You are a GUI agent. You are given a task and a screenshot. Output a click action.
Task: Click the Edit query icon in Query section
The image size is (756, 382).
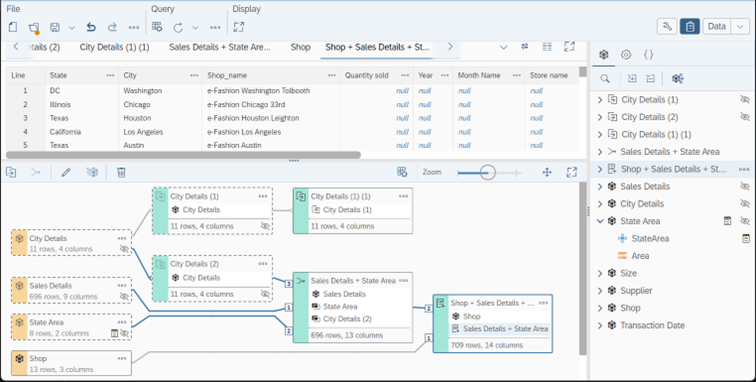pyautogui.click(x=157, y=27)
